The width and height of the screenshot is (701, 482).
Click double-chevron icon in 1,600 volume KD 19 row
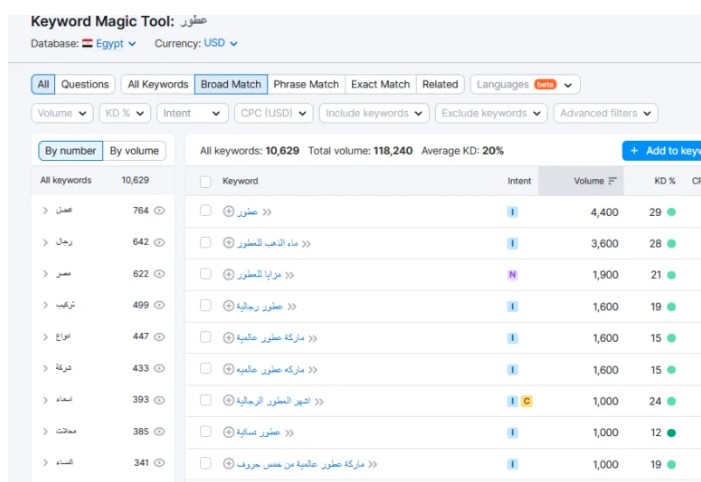(292, 307)
